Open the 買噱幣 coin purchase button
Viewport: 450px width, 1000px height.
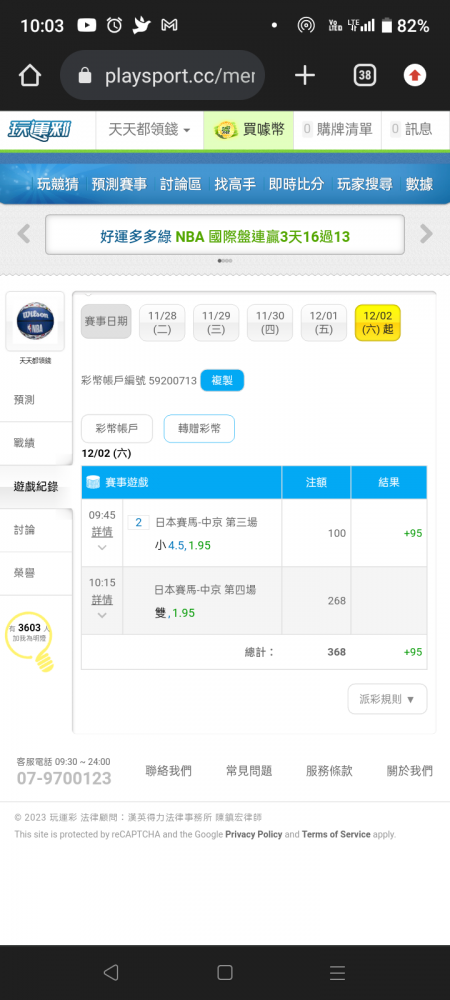[249, 130]
